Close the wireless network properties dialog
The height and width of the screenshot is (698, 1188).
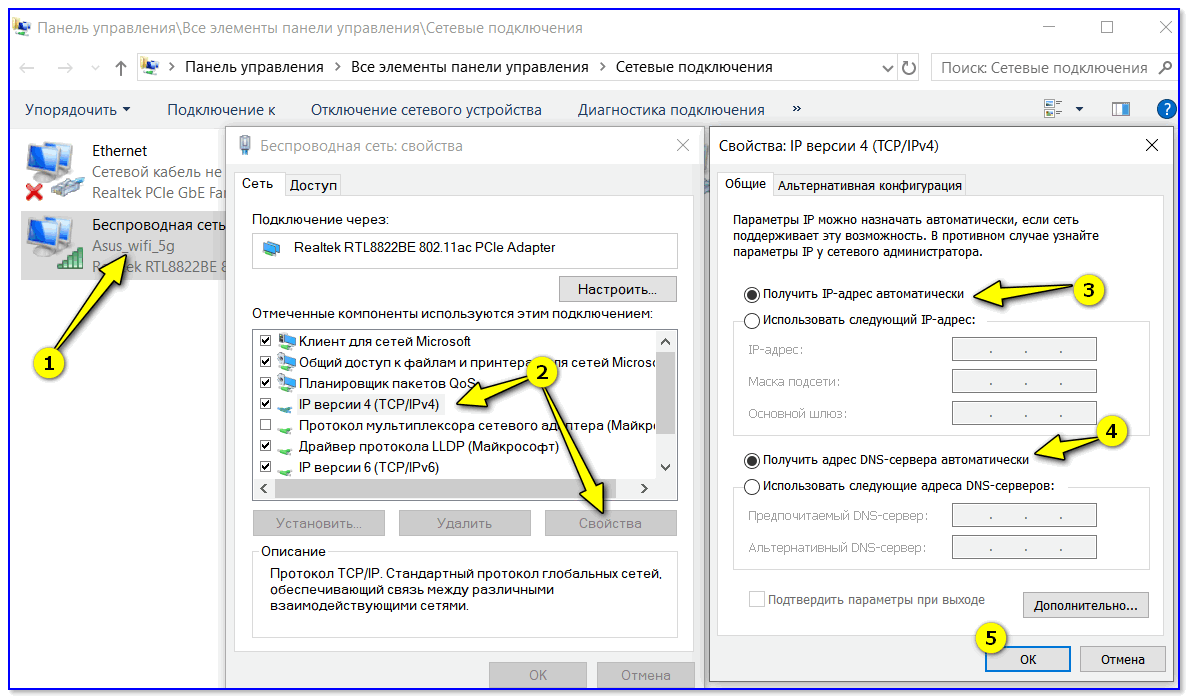pos(683,146)
